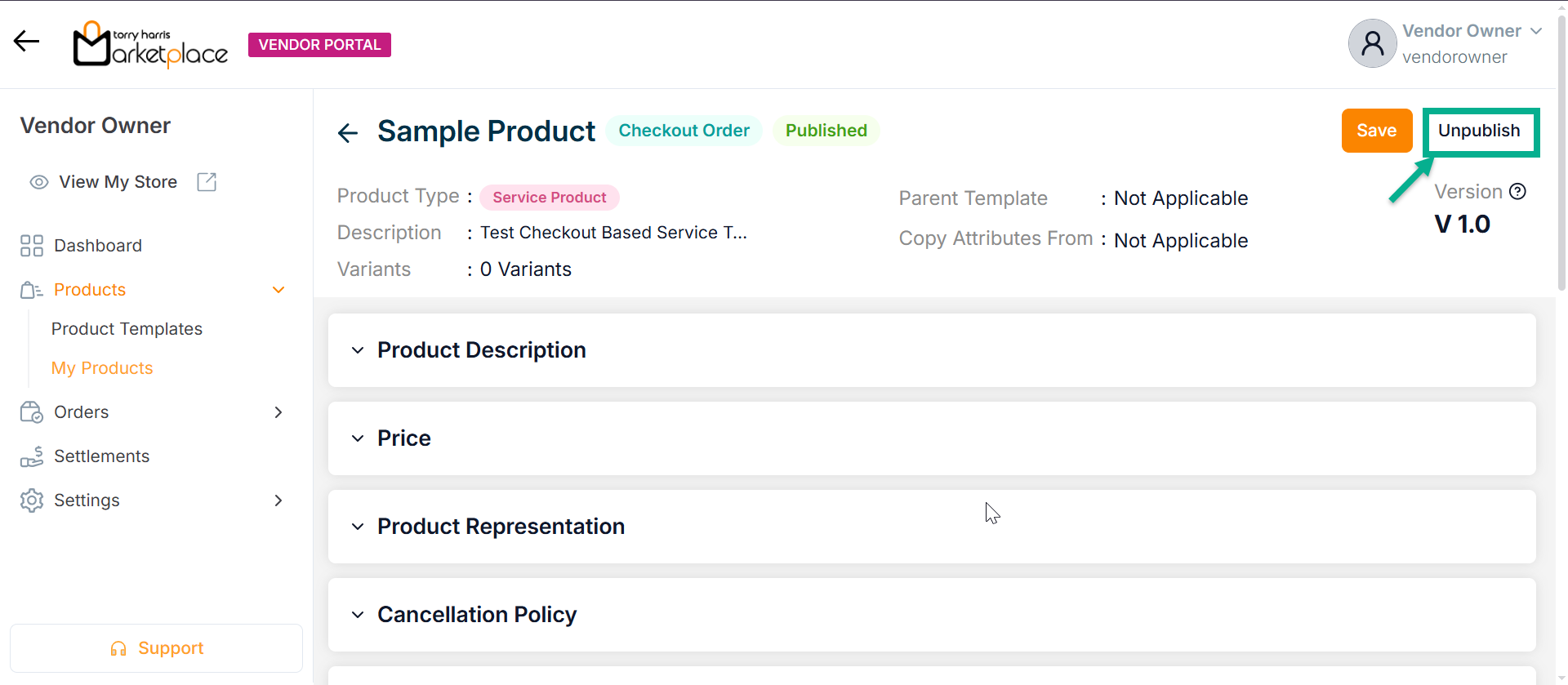The height and width of the screenshot is (685, 1568).
Task: Collapse the Products sidebar menu
Action: tap(278, 290)
